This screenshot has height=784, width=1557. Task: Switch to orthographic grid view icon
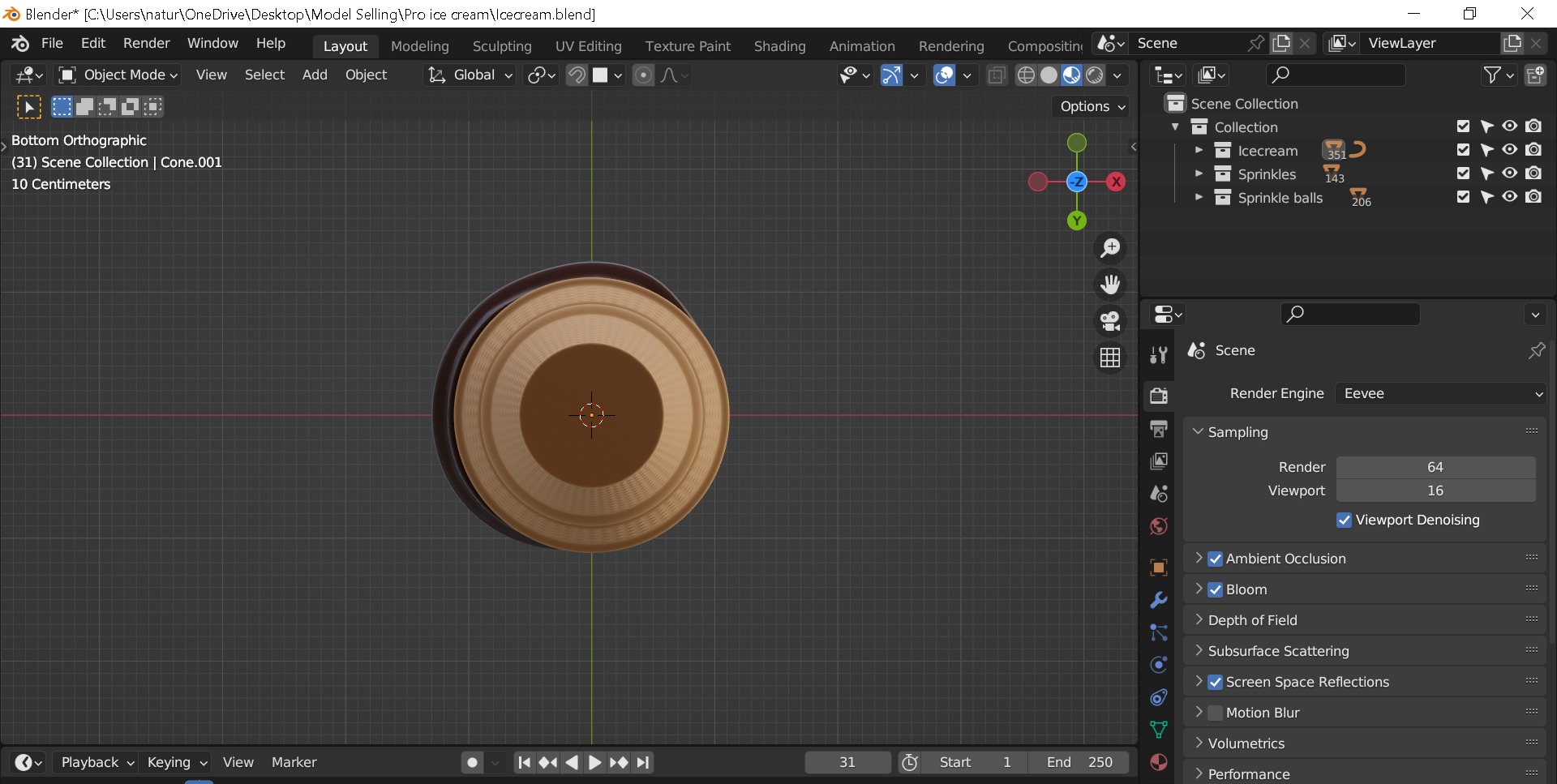[1109, 358]
